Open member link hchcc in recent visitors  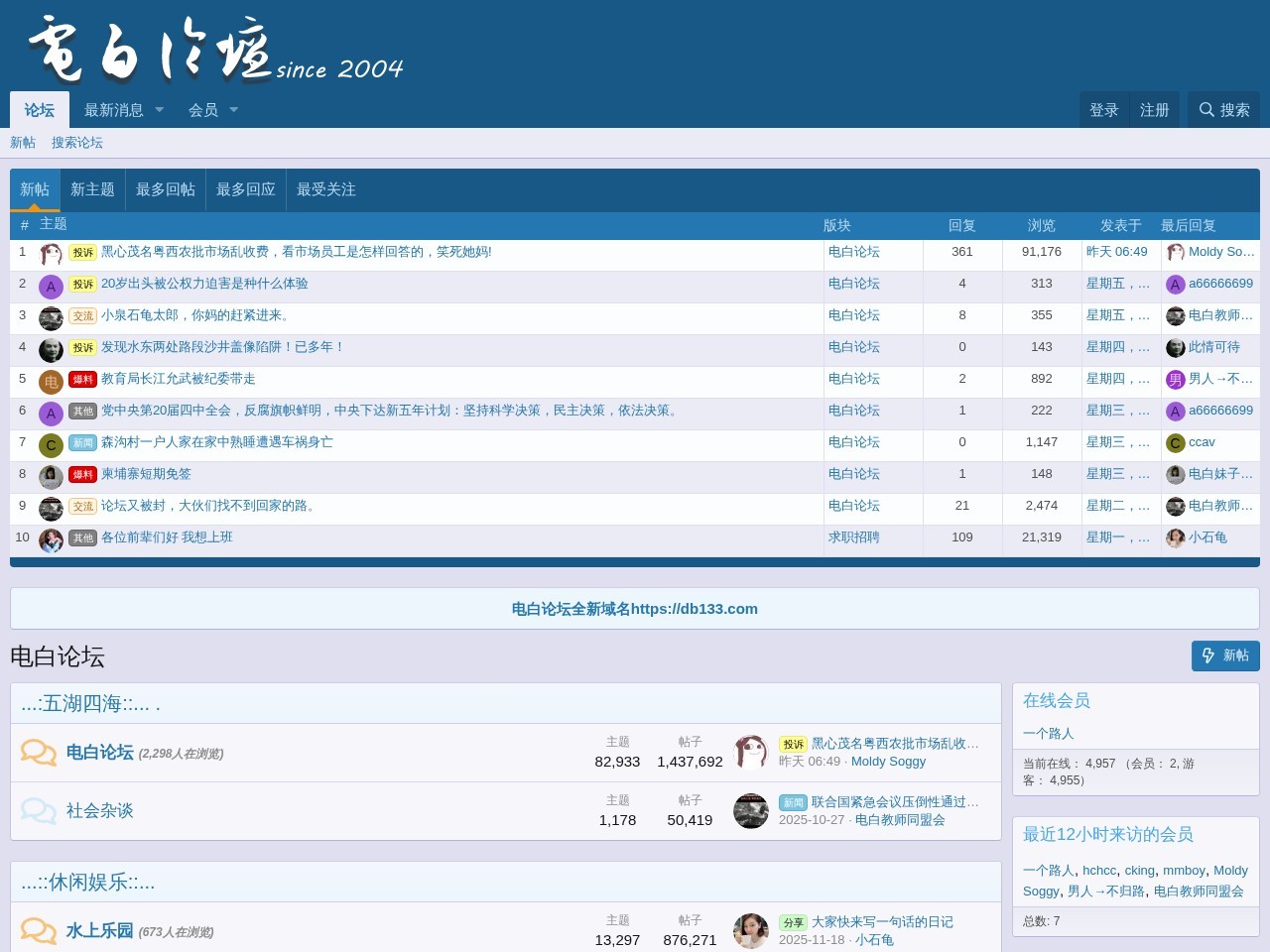pos(1100,870)
